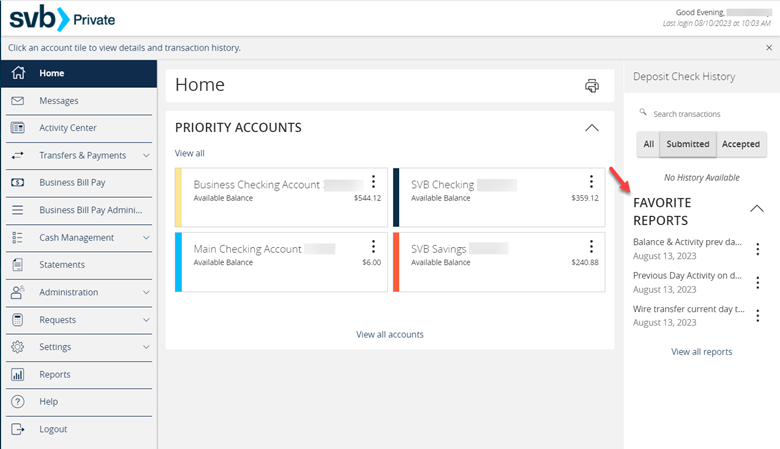Open options for Wire transfer current day report
Image resolution: width=780 pixels, height=449 pixels.
(x=757, y=316)
